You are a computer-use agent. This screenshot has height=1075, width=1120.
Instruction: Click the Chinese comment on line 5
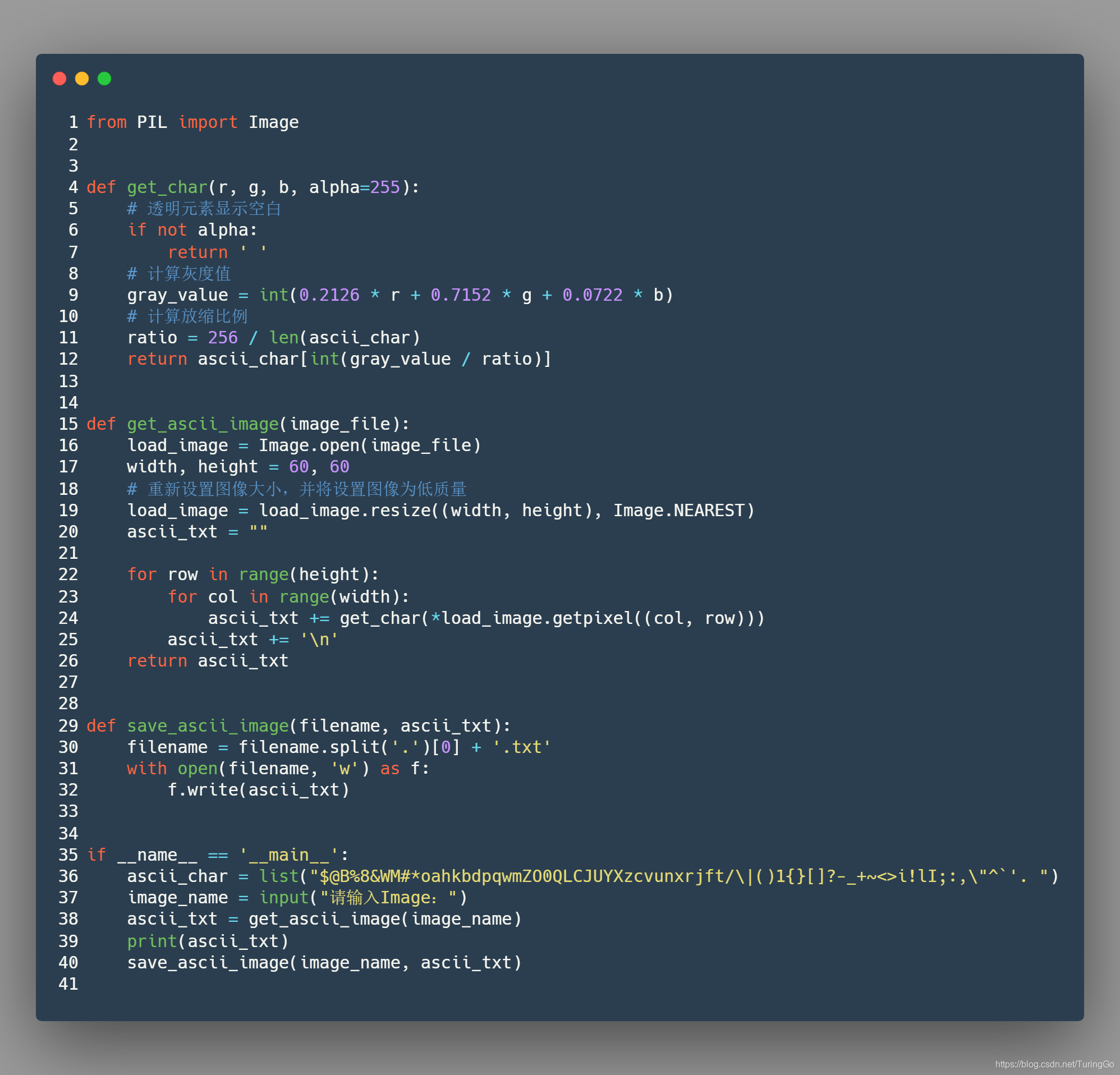click(x=205, y=209)
